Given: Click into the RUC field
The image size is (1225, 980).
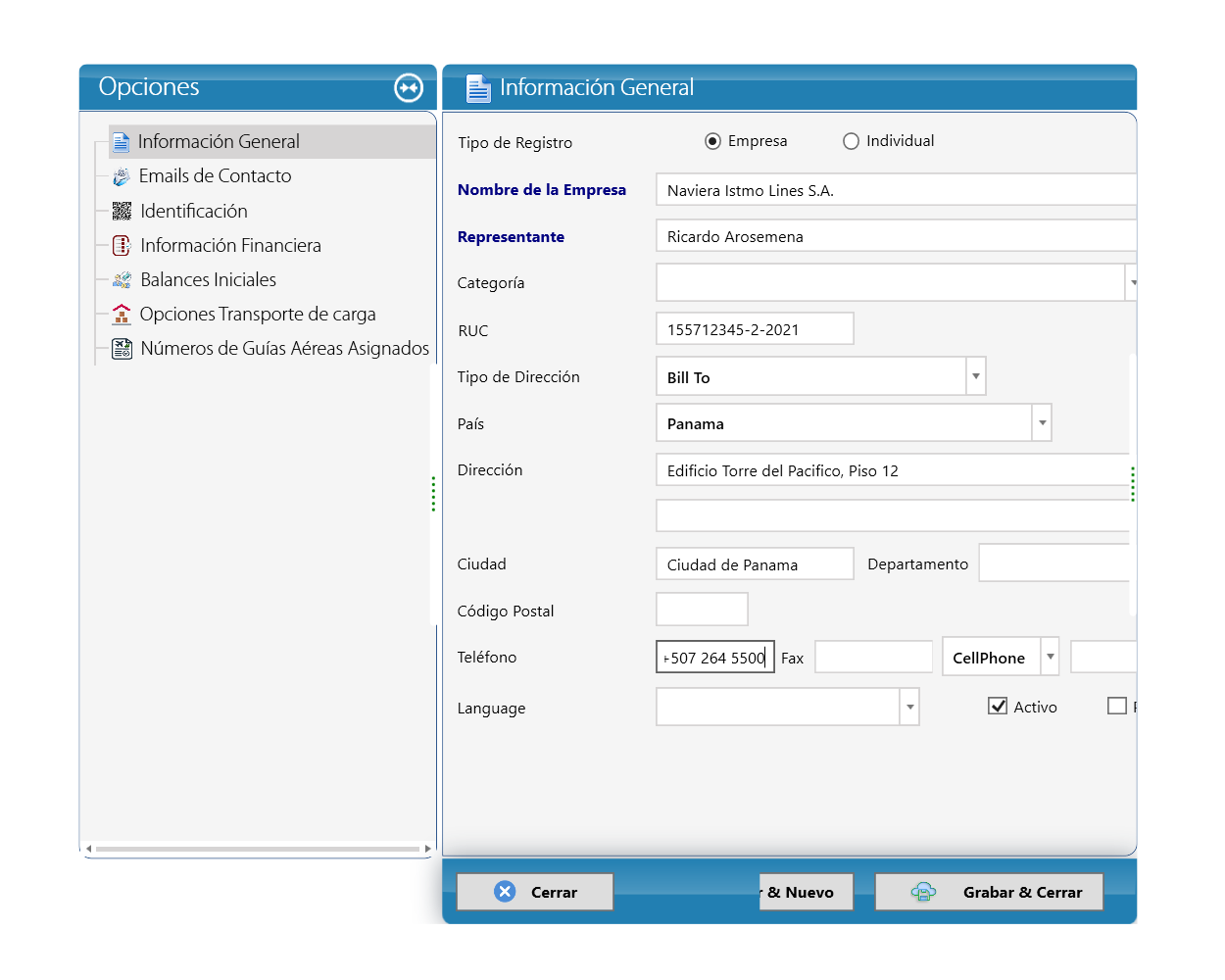Looking at the screenshot, I should tap(755, 329).
